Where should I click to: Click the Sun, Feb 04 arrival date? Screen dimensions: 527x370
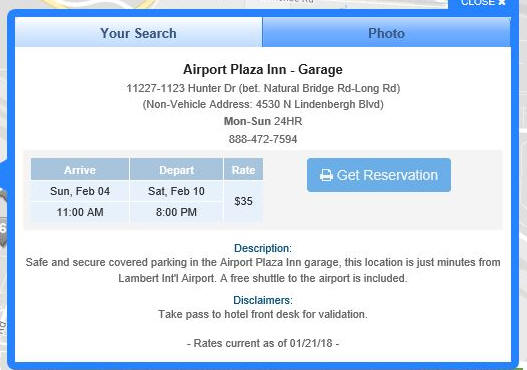(x=80, y=191)
